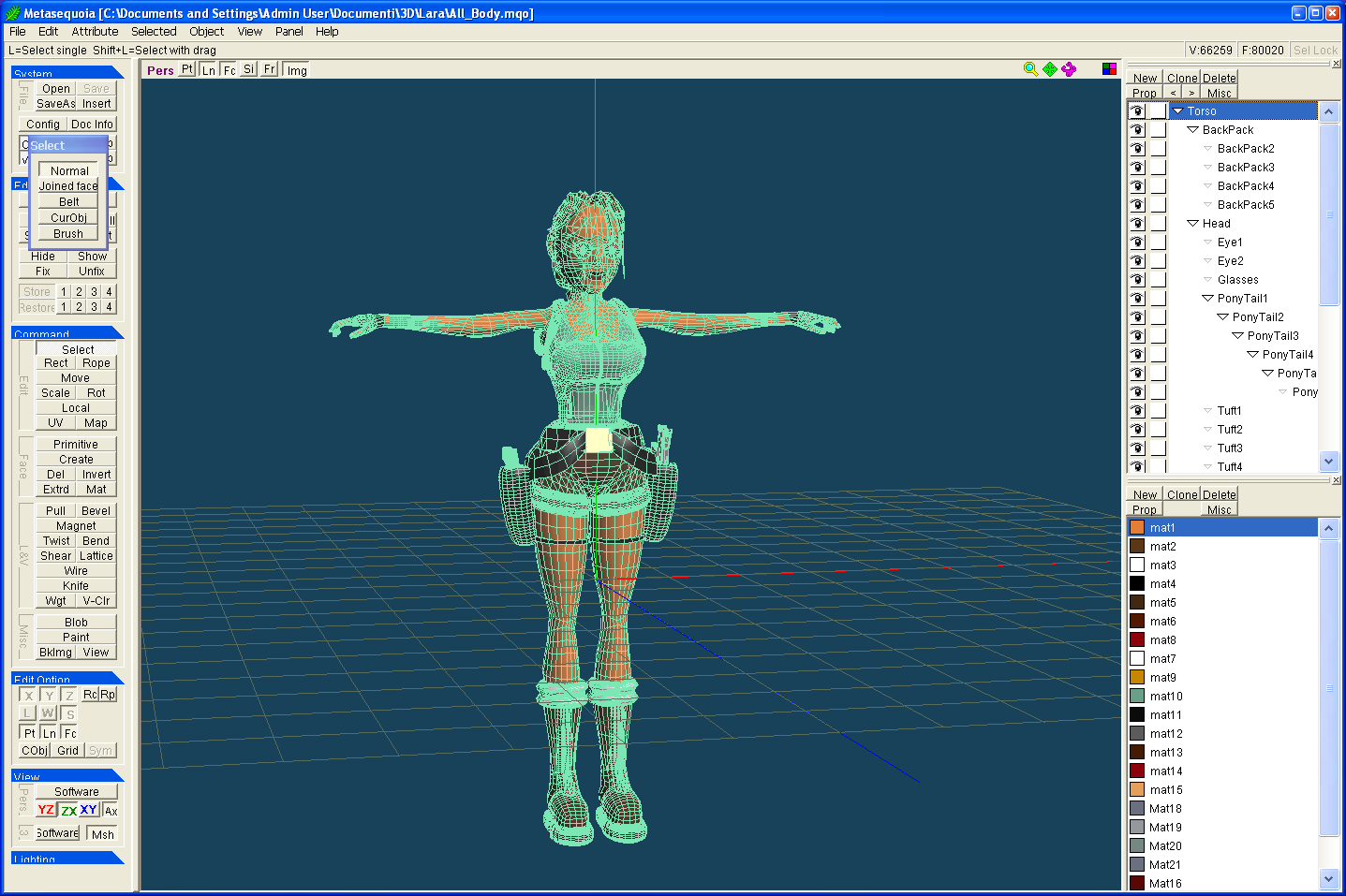This screenshot has width=1346, height=896.
Task: Close the material panel with its X
Action: click(1336, 480)
